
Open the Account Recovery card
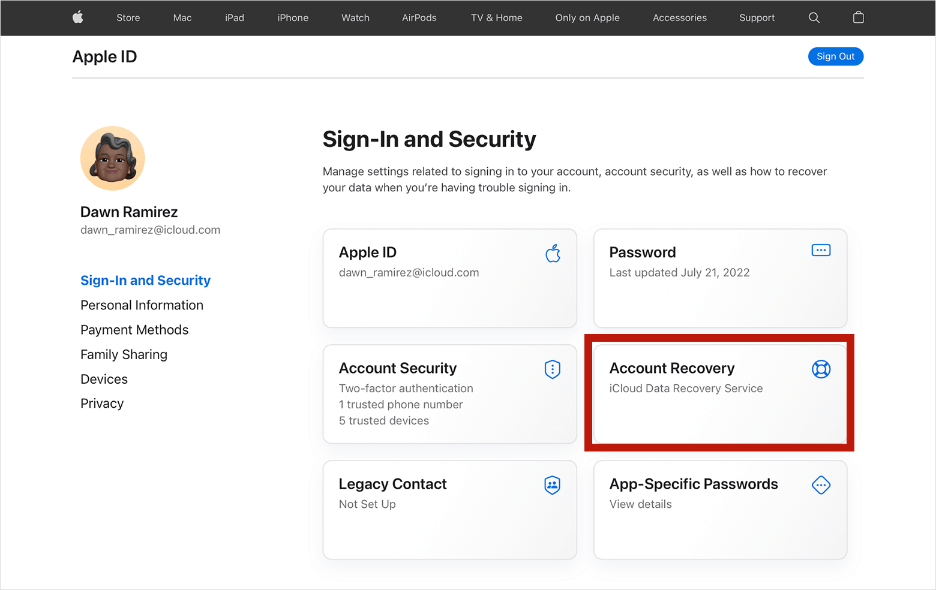(x=719, y=394)
